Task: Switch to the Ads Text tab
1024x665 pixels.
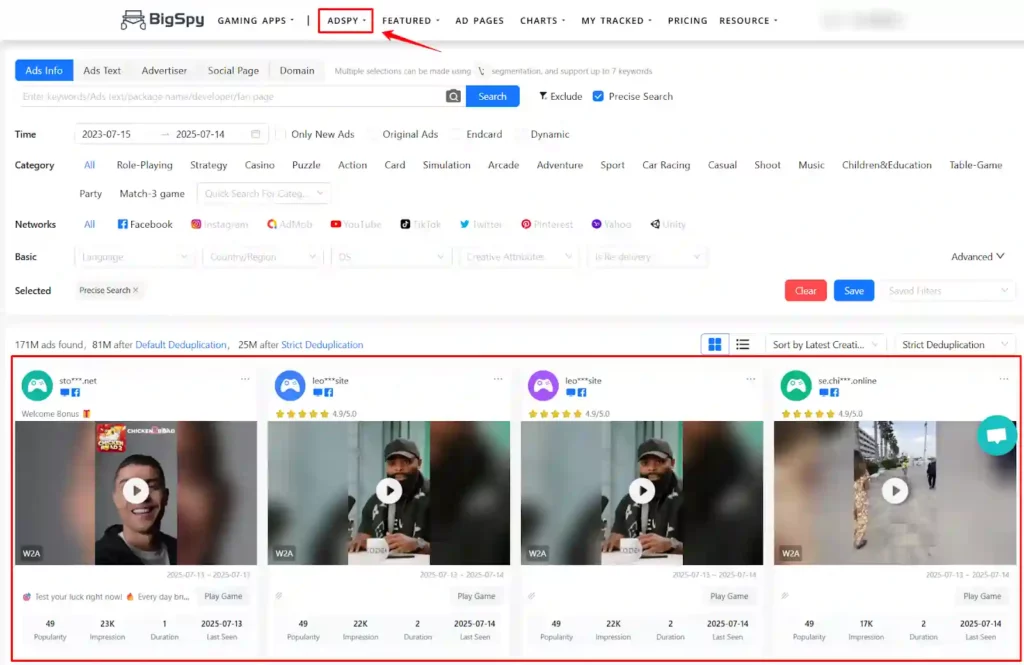Action: (x=102, y=71)
